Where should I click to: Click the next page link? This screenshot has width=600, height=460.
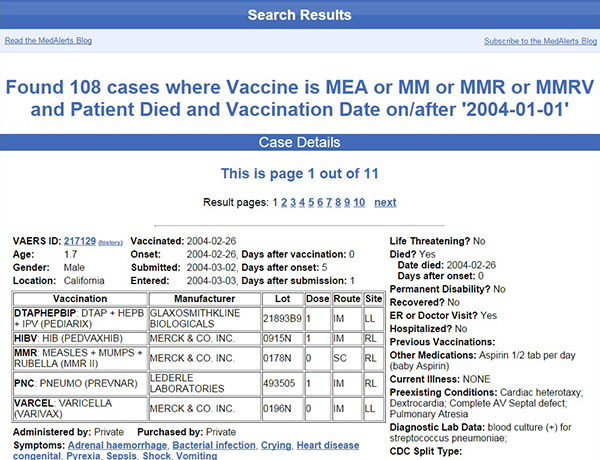385,202
